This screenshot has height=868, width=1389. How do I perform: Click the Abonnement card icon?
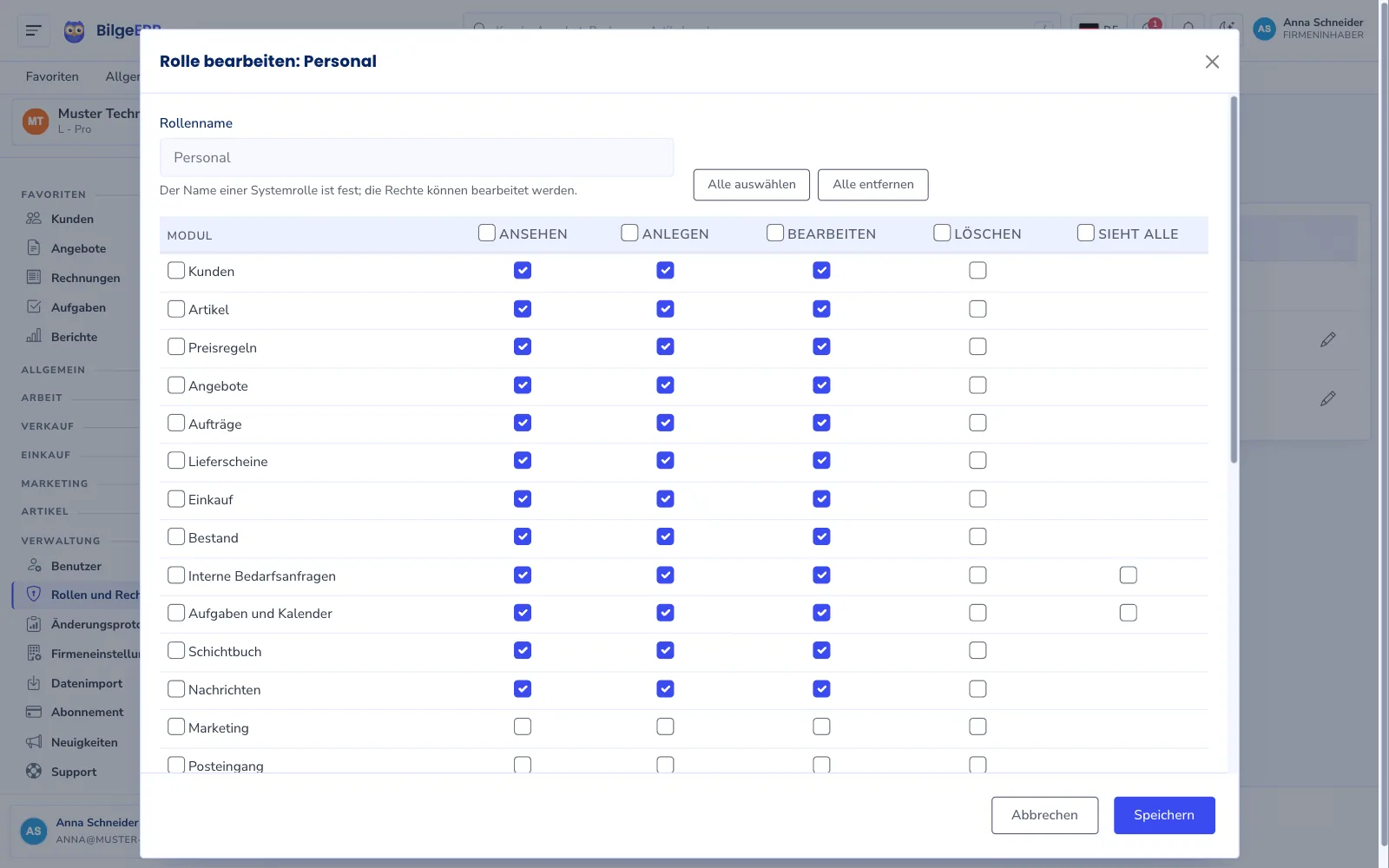point(34,712)
